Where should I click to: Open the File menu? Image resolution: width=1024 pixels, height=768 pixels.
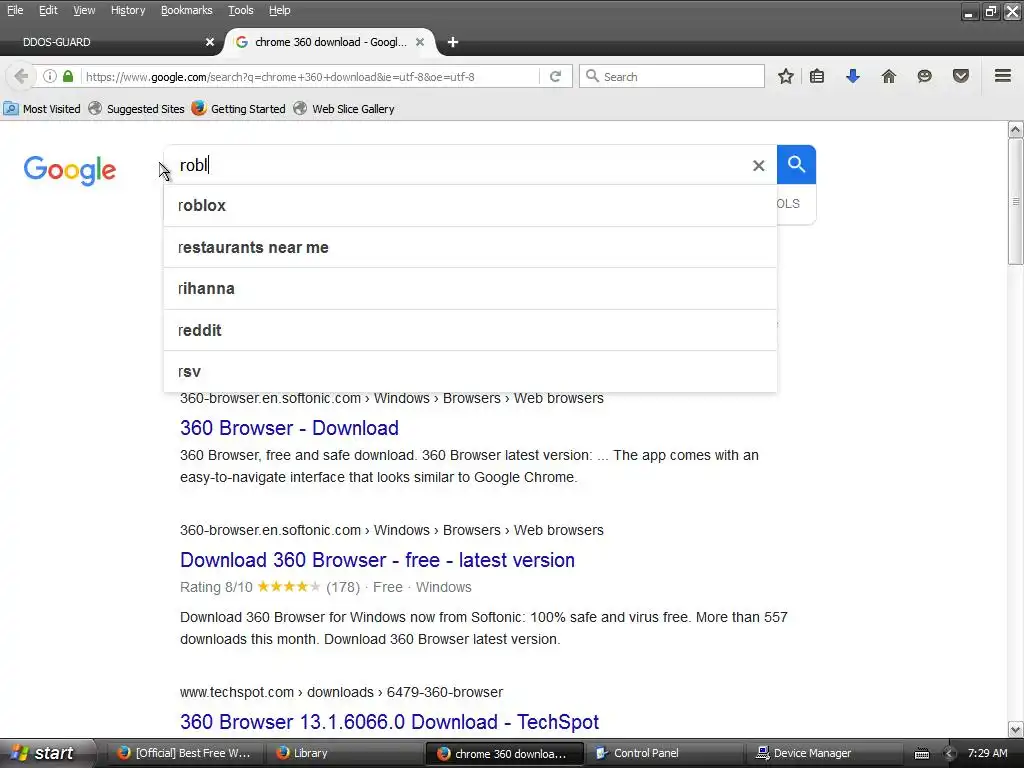pyautogui.click(x=14, y=10)
